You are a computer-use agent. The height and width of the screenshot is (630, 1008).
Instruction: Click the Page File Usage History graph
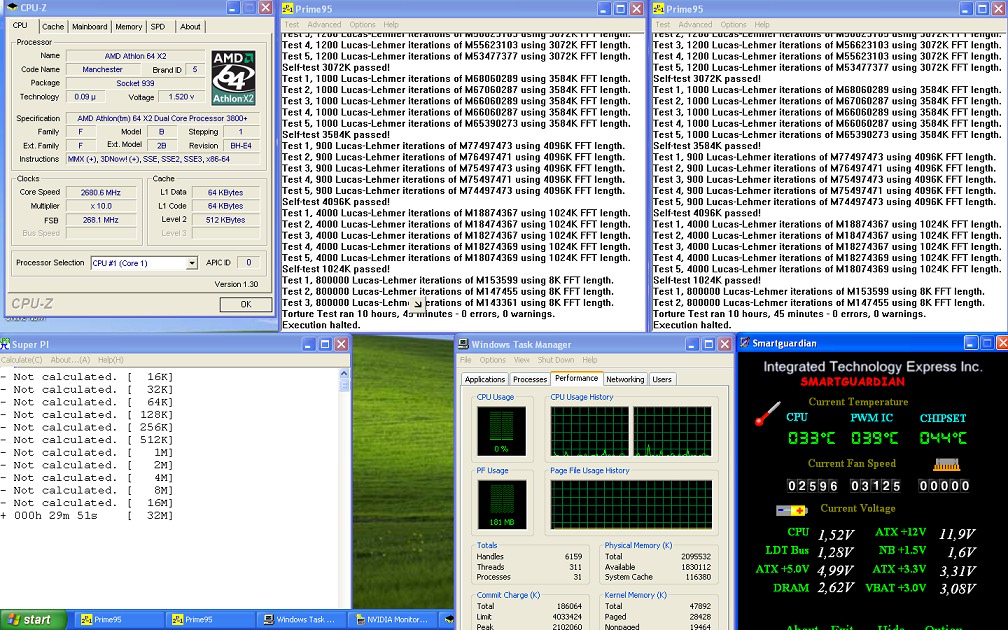[x=631, y=505]
